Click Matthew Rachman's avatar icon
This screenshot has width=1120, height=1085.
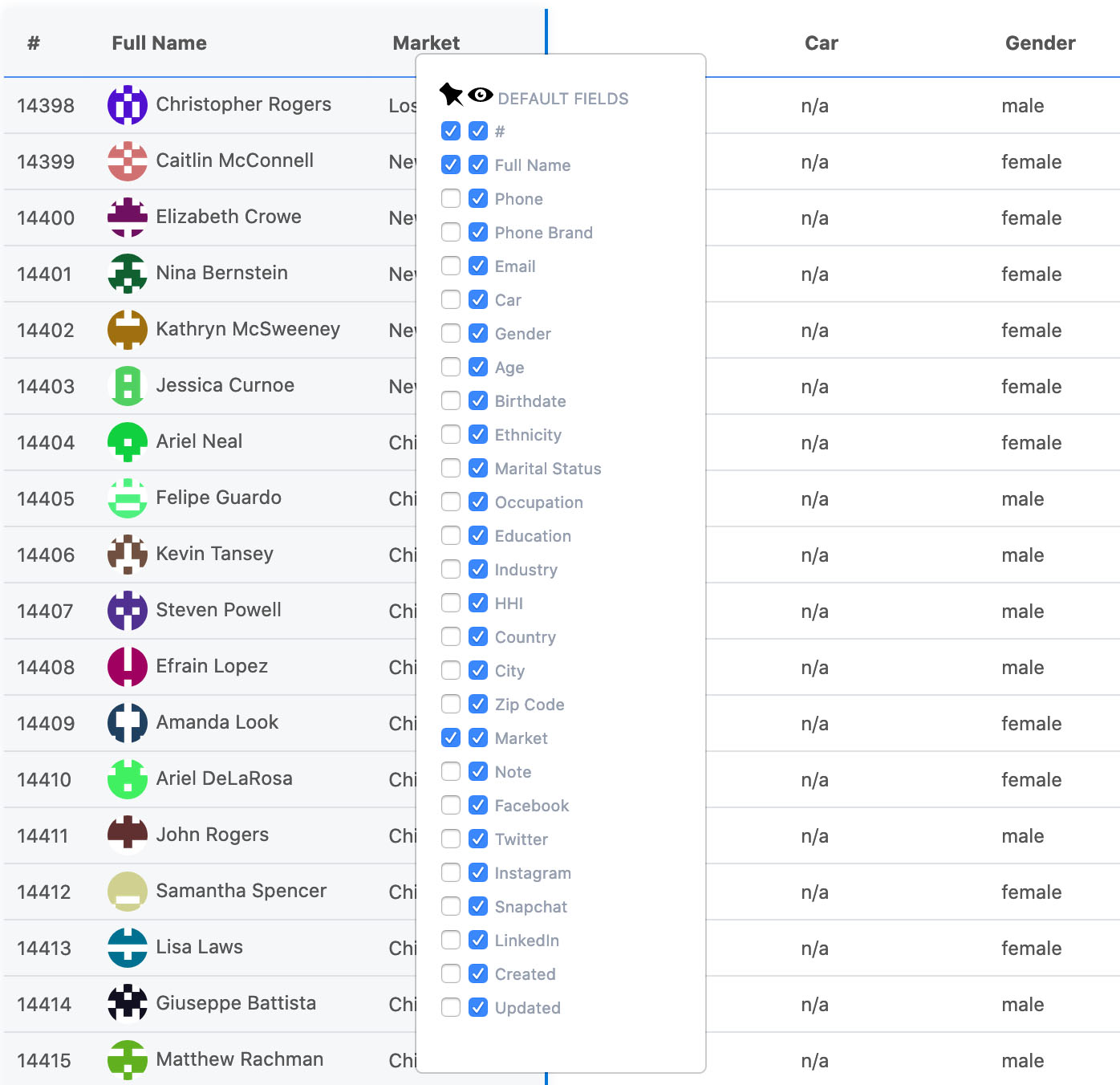pos(128,1060)
